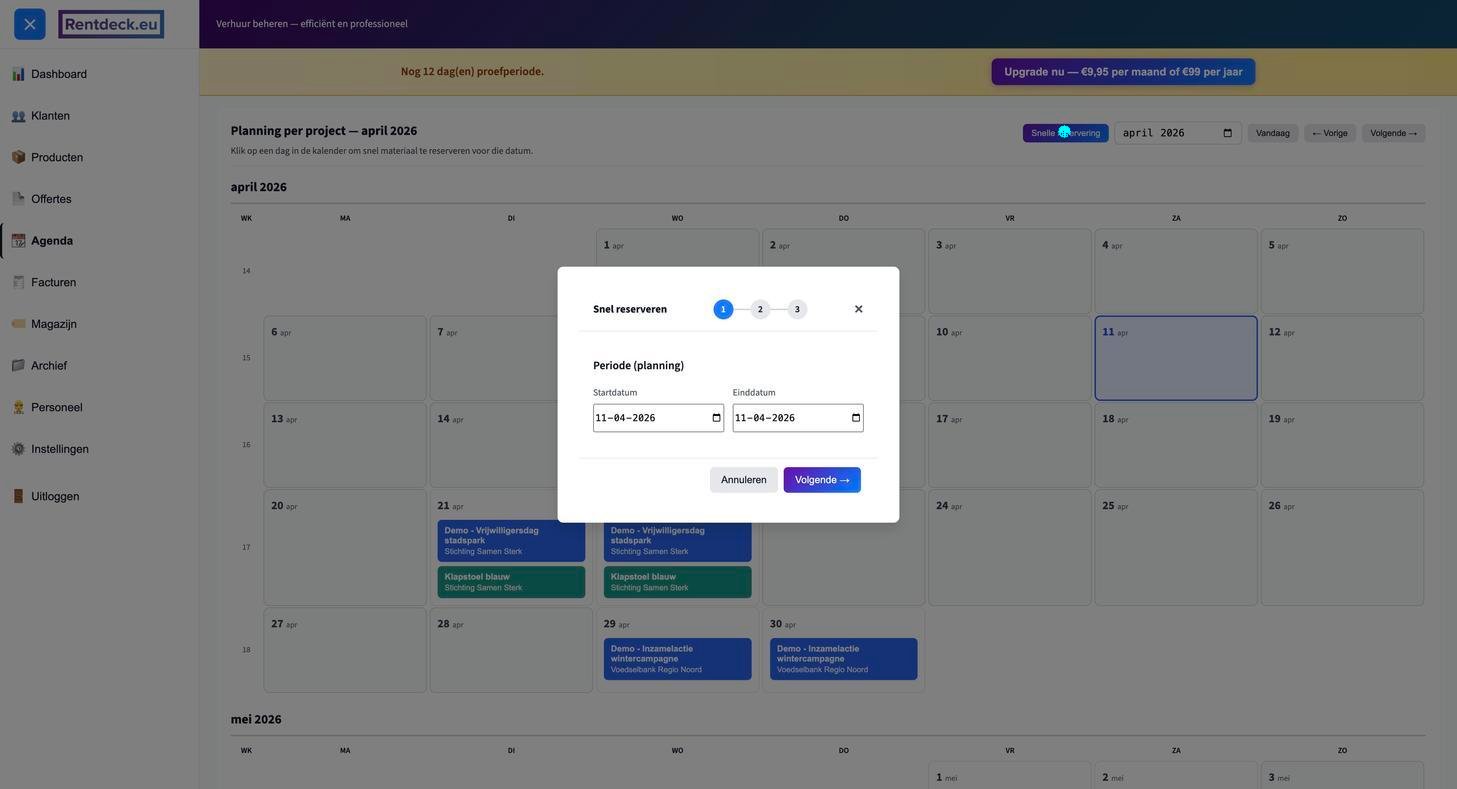Close the sidebar with the X button

(x=30, y=24)
